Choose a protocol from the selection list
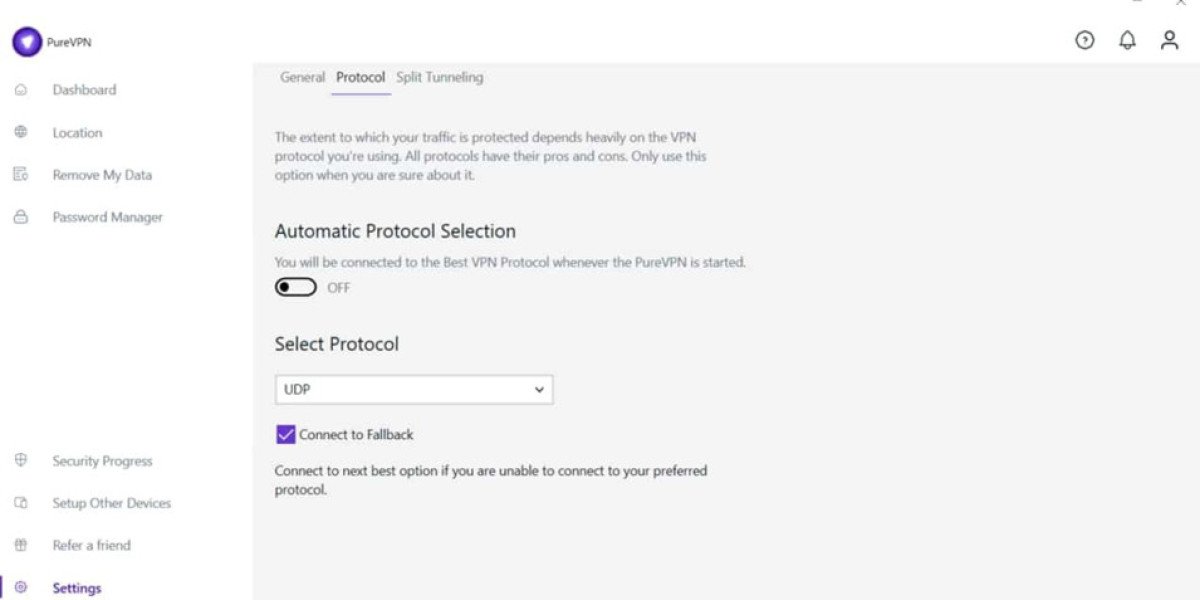This screenshot has height=600, width=1200. tap(414, 389)
